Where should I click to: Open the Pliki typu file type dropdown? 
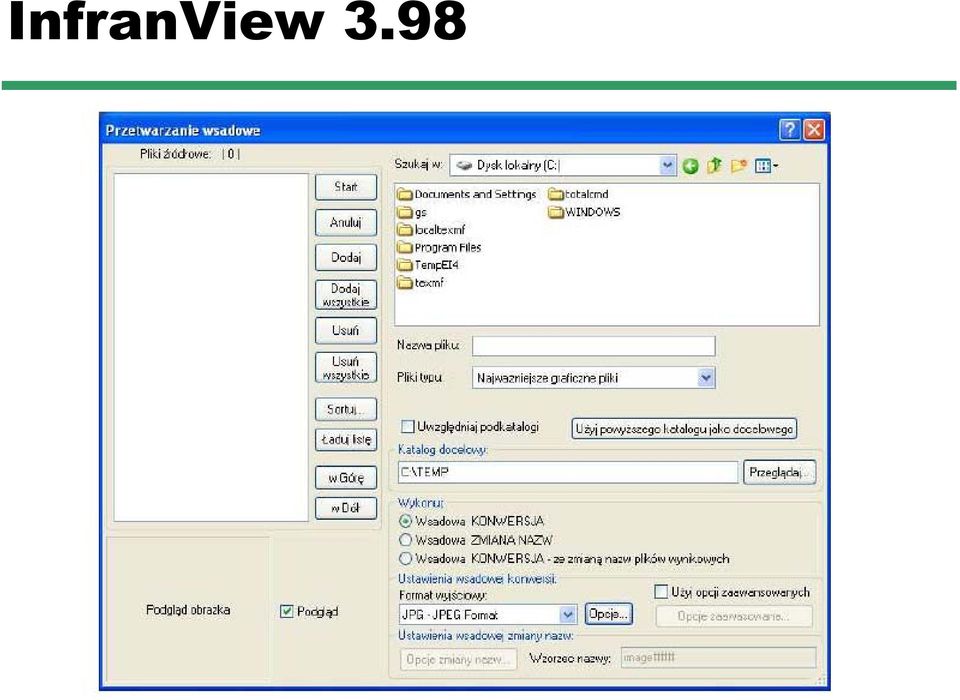point(706,378)
